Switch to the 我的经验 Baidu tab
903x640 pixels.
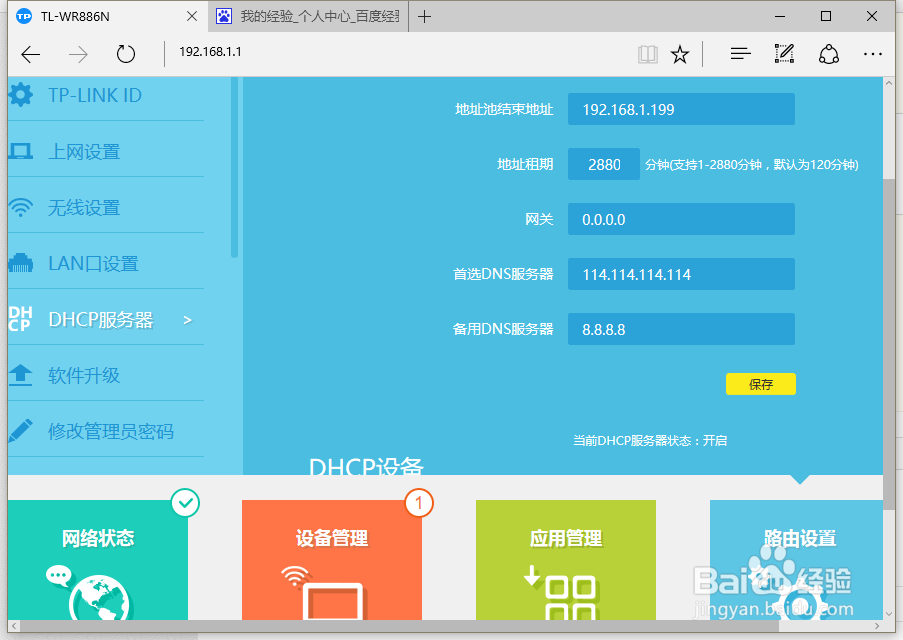pyautogui.click(x=310, y=16)
